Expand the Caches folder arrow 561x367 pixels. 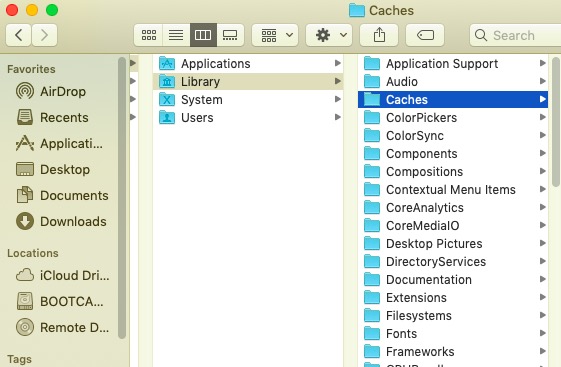point(542,99)
